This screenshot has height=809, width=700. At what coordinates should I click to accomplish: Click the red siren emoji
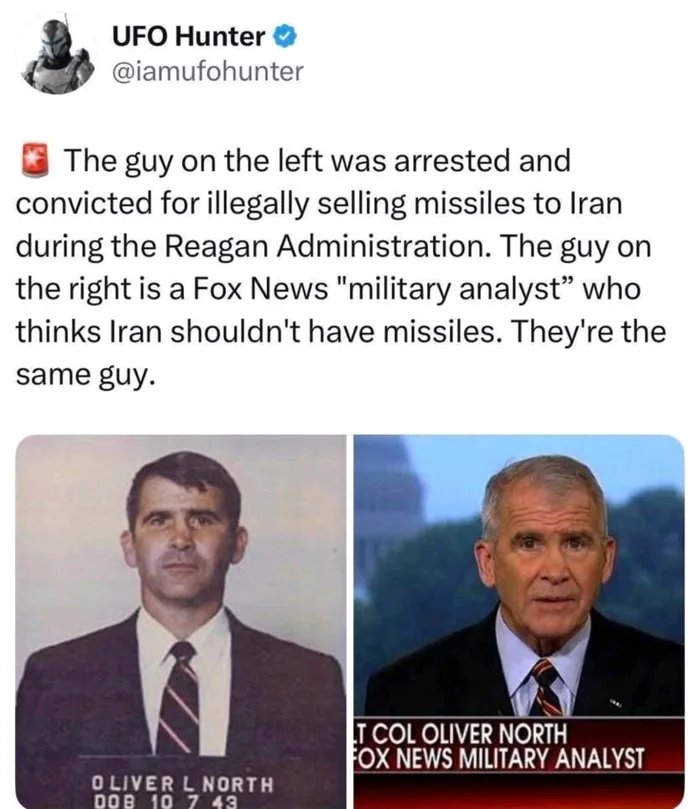pos(37,159)
